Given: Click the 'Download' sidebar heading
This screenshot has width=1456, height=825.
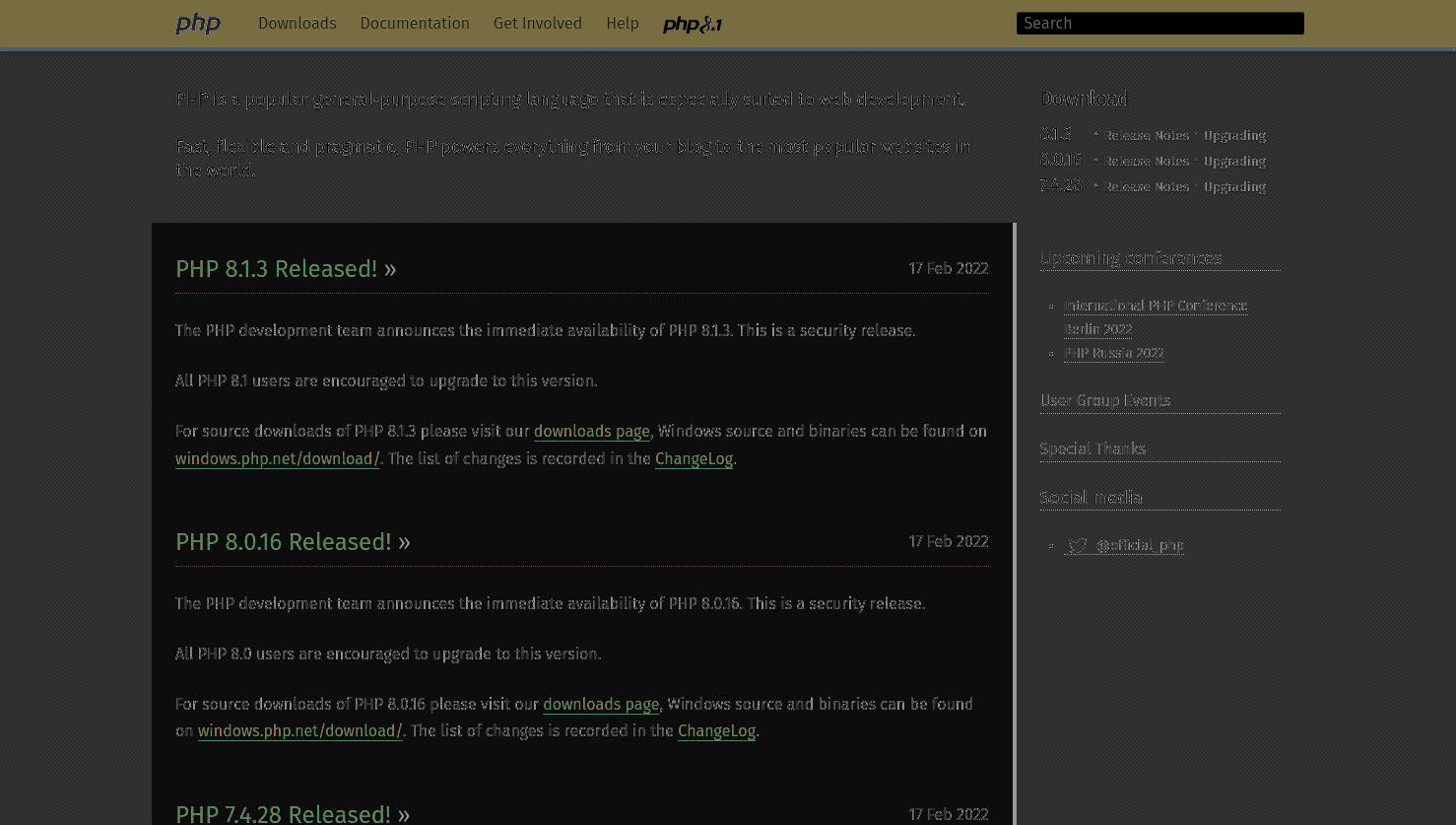Looking at the screenshot, I should (1084, 99).
